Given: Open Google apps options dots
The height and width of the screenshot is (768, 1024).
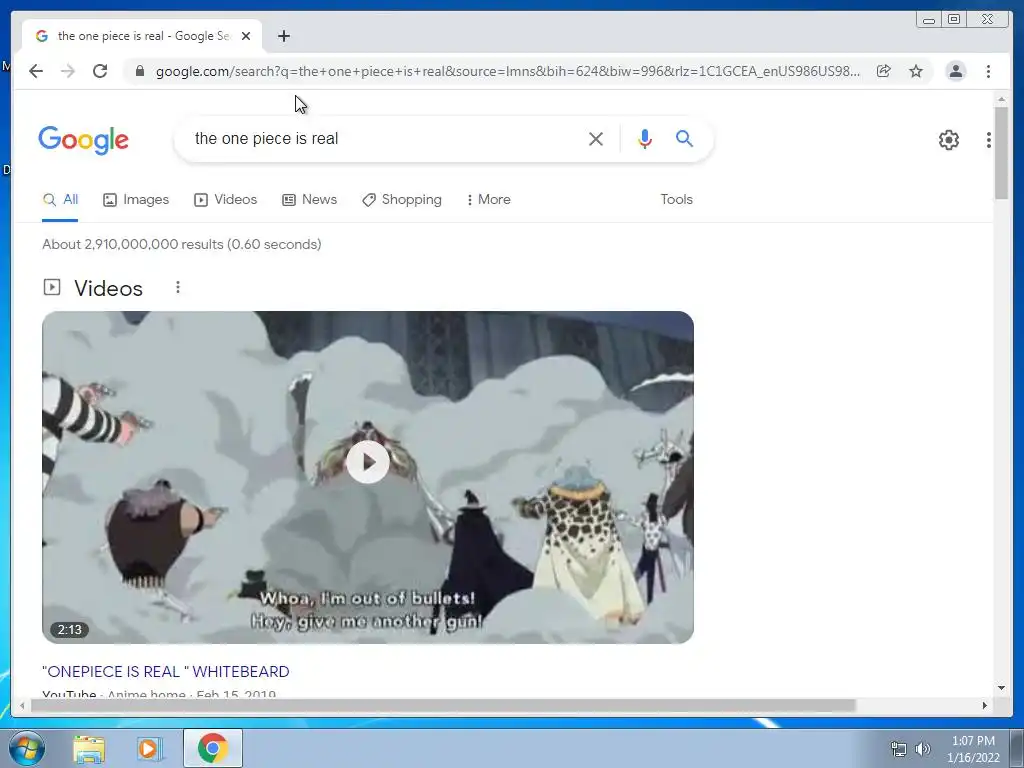Looking at the screenshot, I should (989, 140).
